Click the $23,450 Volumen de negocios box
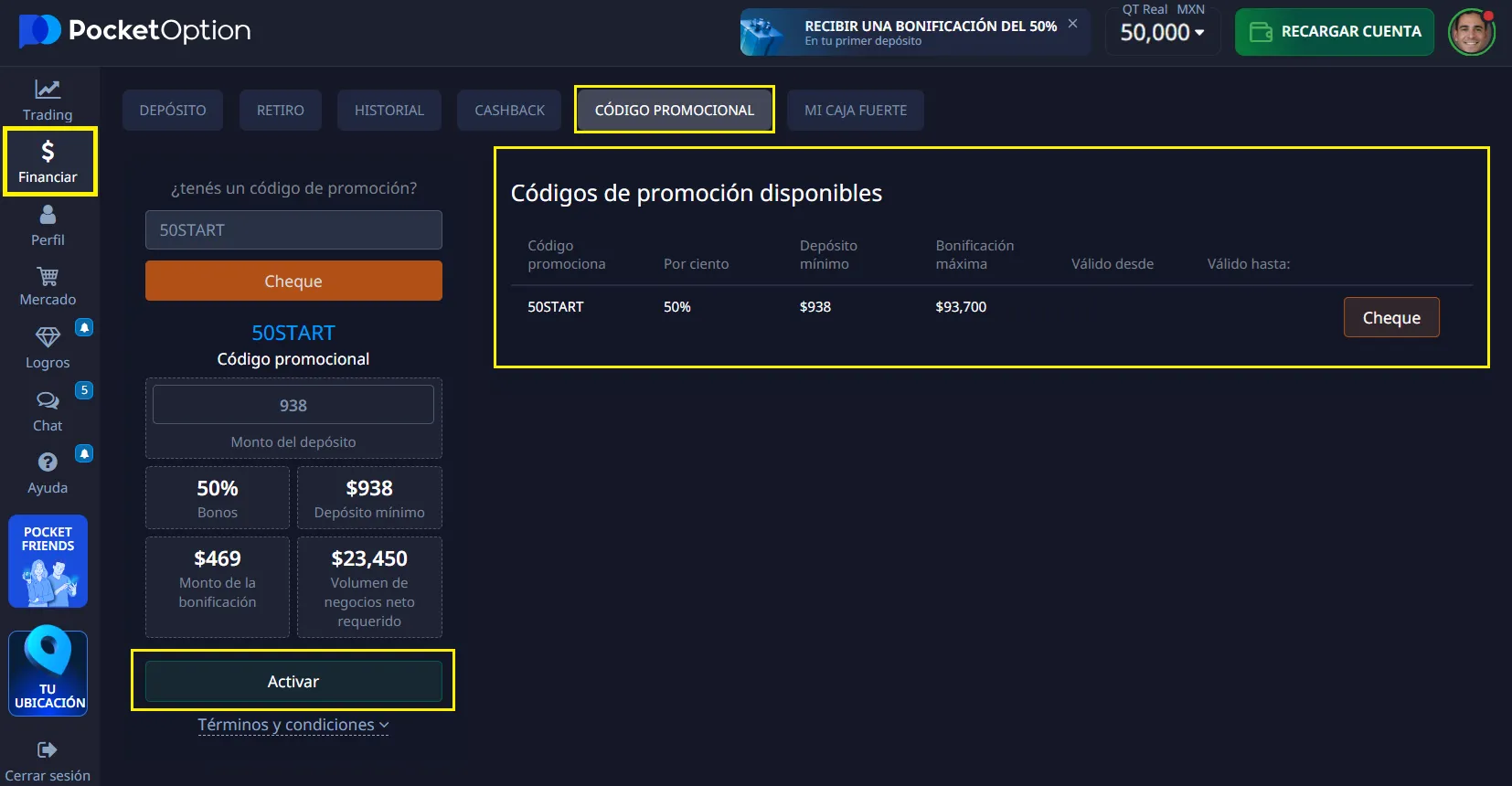The height and width of the screenshot is (786, 1512). (369, 587)
